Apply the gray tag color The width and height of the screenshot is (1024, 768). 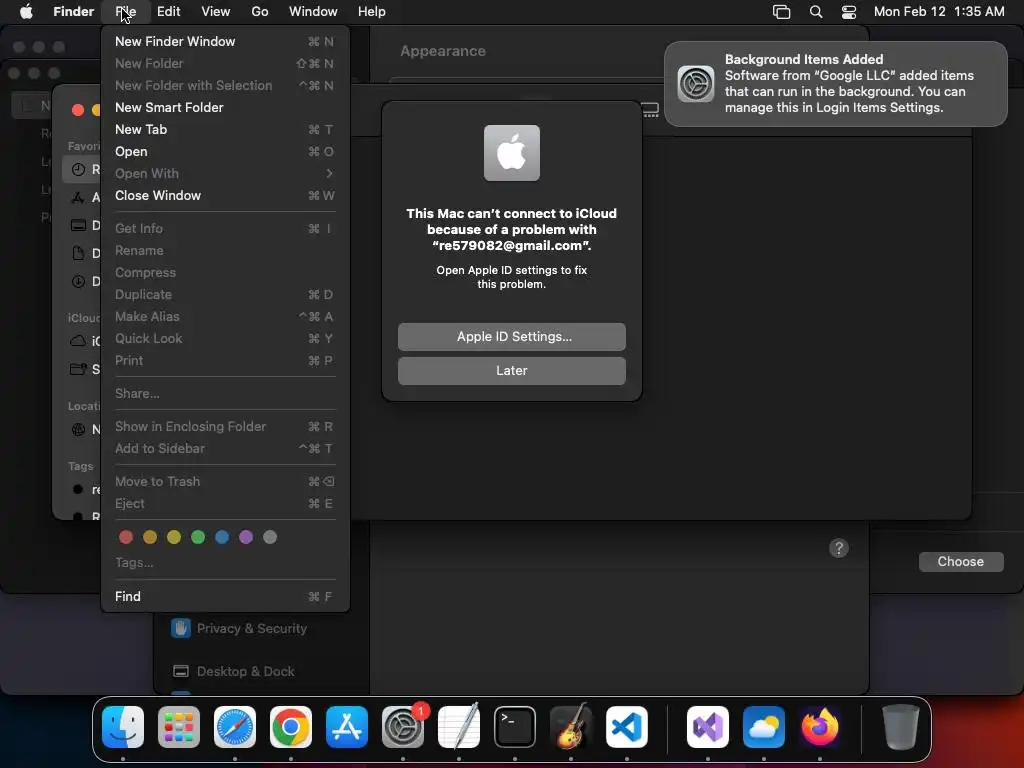click(270, 537)
